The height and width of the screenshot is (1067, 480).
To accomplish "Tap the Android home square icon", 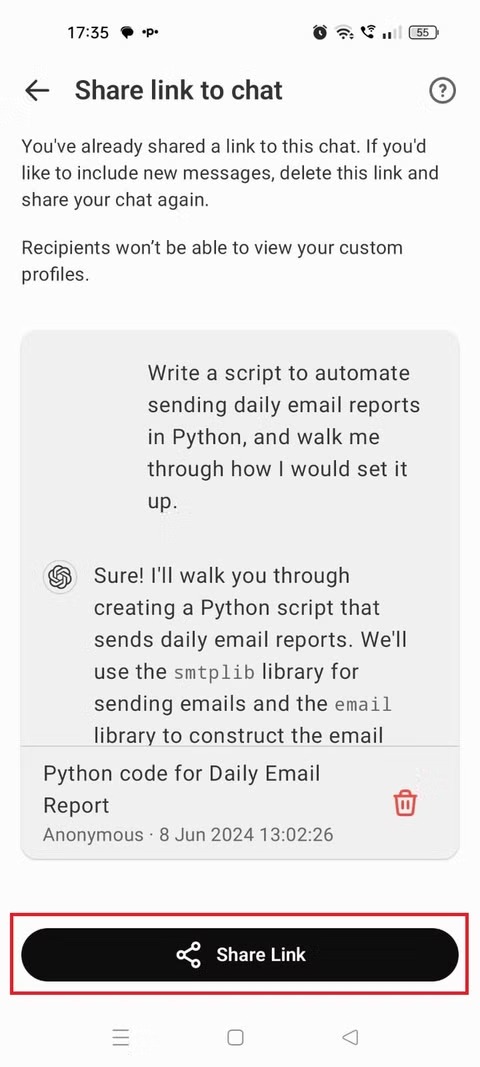I will [236, 1037].
